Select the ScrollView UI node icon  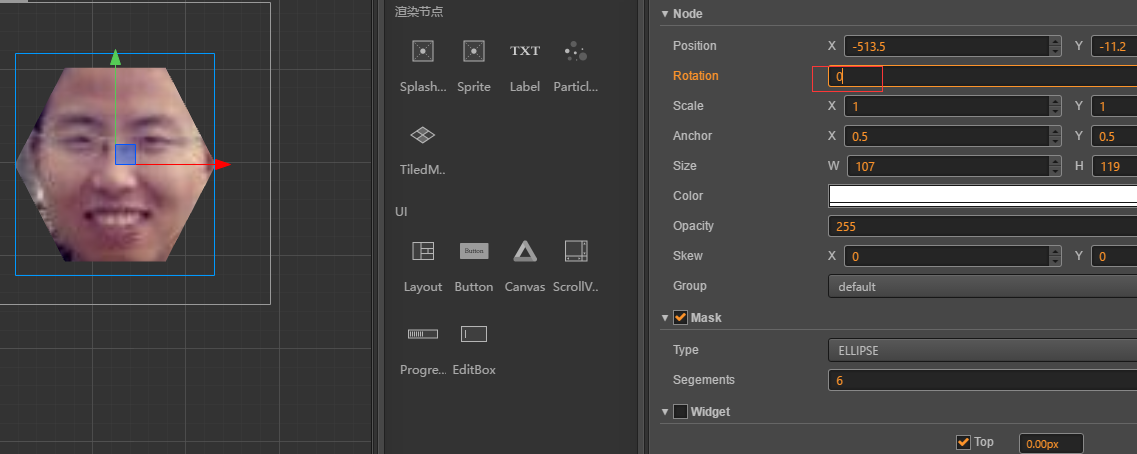(575, 251)
